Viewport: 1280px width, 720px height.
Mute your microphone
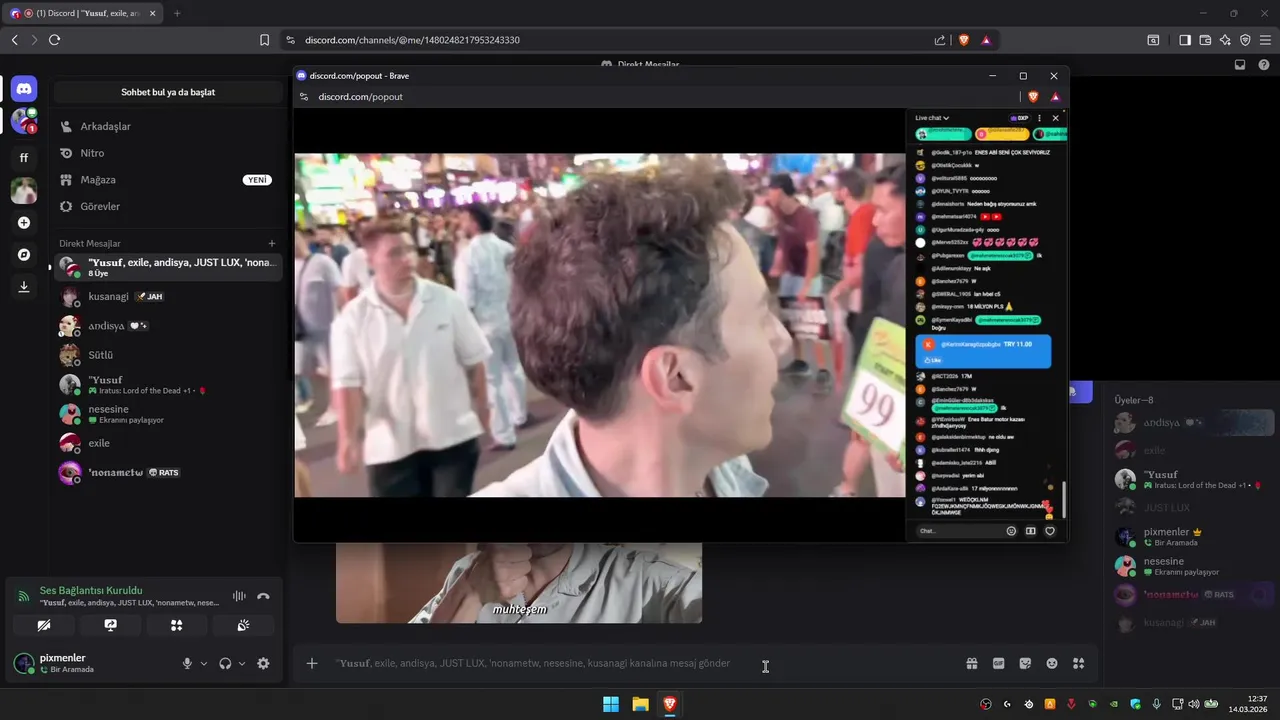coord(187,663)
